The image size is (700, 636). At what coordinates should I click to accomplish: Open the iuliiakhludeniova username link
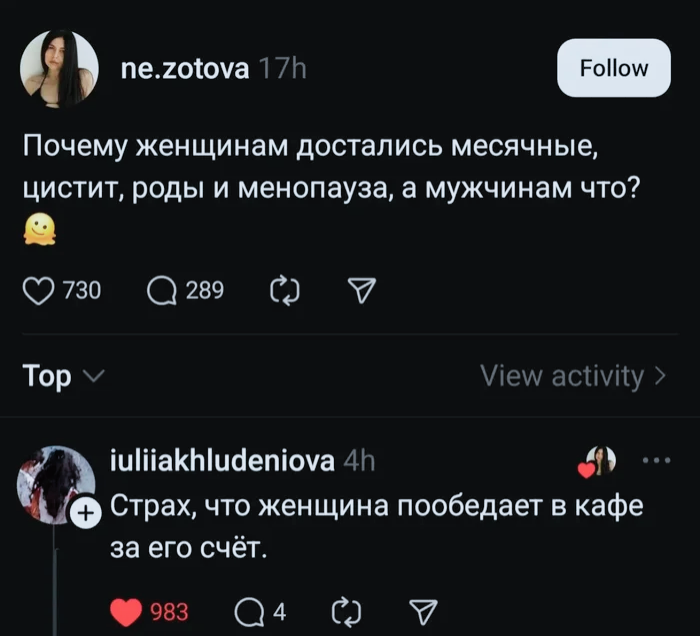point(221,461)
